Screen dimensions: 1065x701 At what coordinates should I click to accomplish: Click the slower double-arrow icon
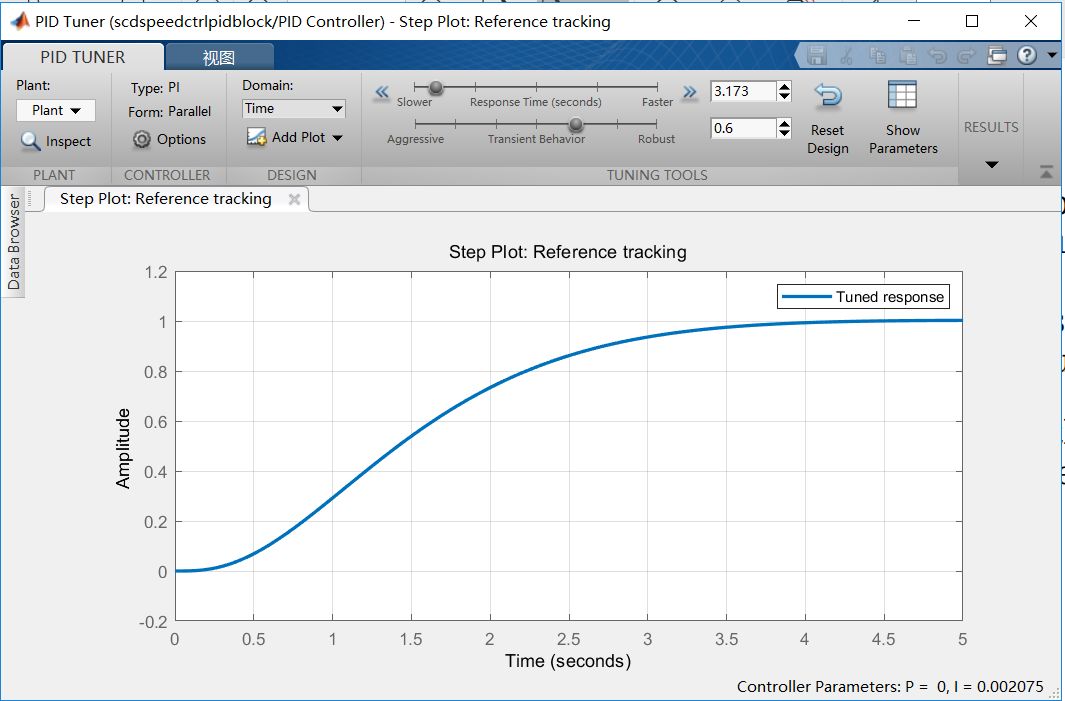[x=382, y=92]
